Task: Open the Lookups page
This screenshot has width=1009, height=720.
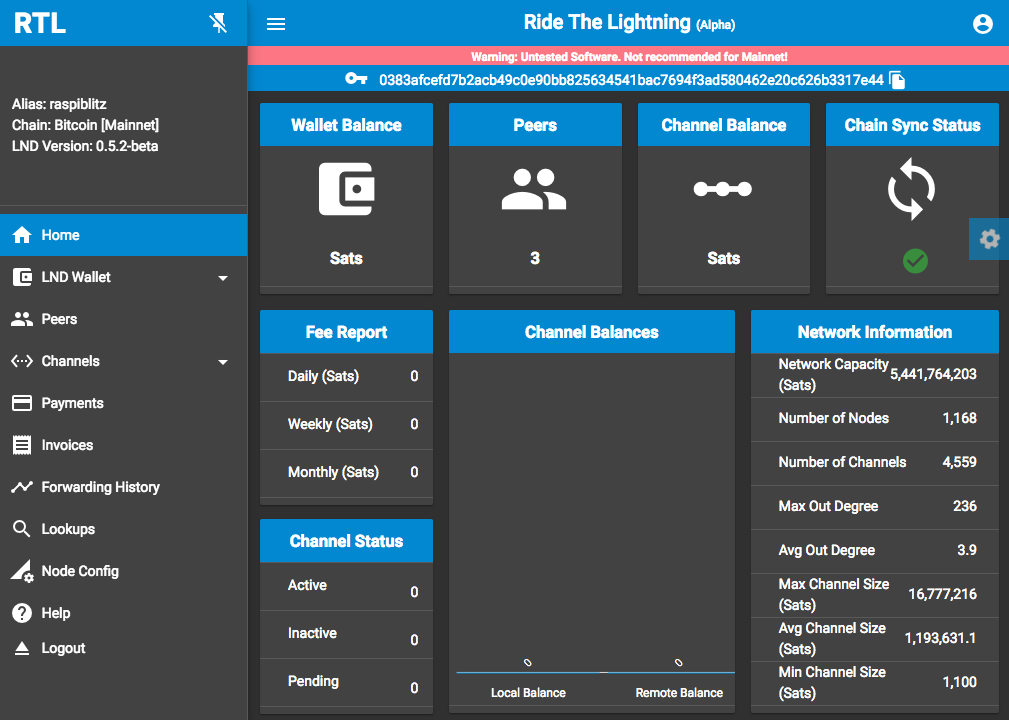Action: [x=124, y=529]
